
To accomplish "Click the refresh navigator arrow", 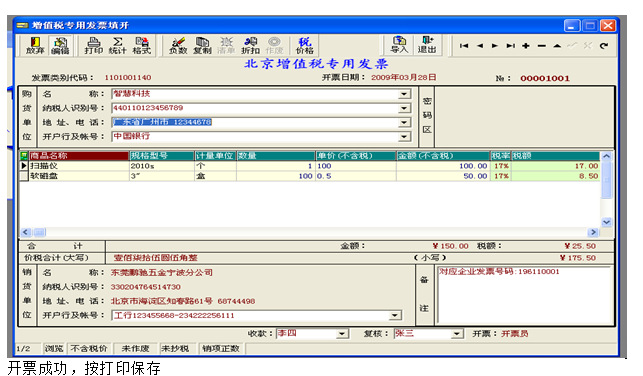I will (604, 46).
